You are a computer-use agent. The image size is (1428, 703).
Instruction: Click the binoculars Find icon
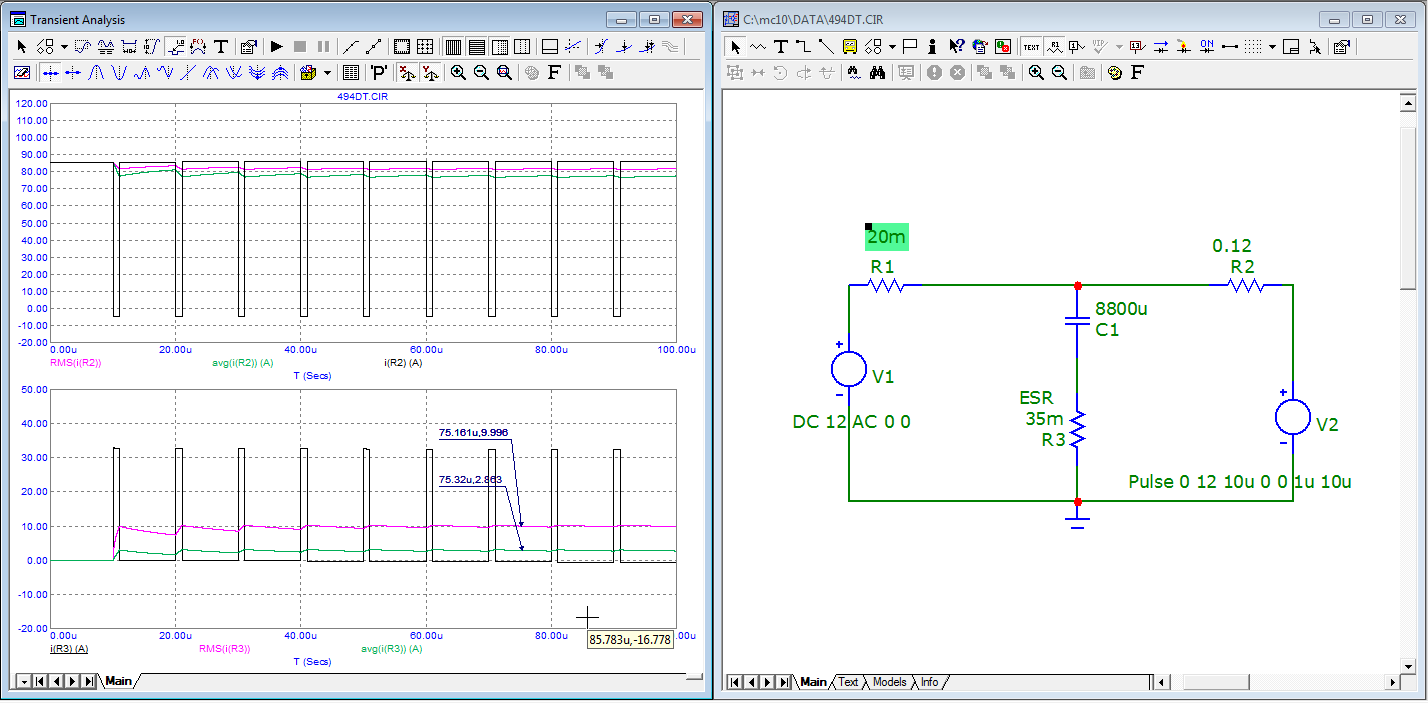[x=877, y=72]
